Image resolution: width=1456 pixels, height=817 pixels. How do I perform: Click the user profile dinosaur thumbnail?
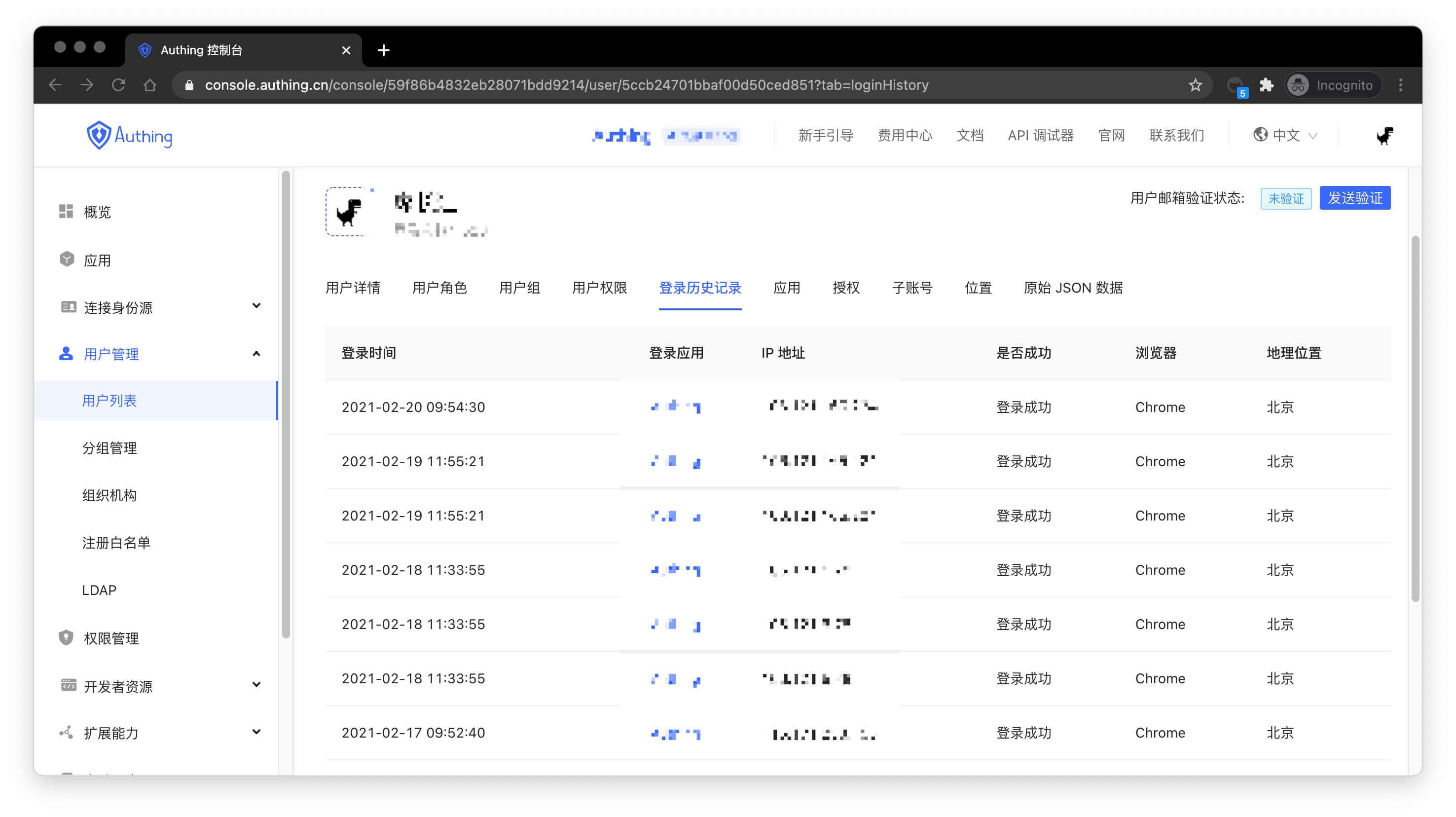[349, 212]
